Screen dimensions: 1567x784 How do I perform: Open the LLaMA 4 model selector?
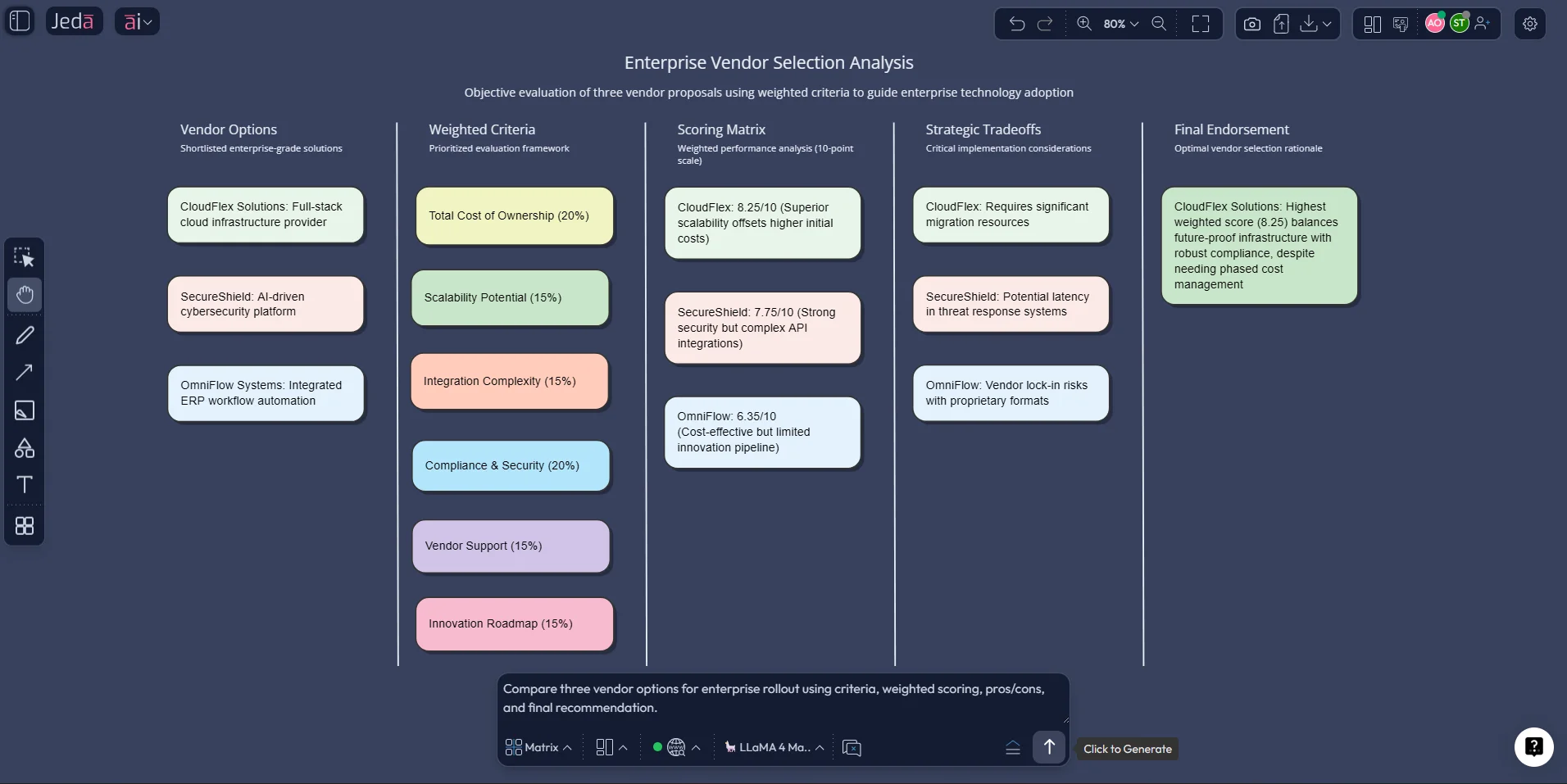[774, 747]
